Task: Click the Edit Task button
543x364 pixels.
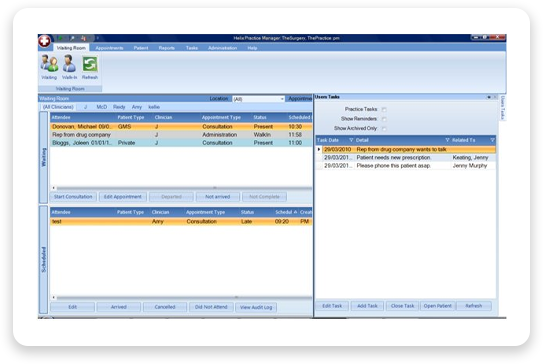Action: click(x=332, y=306)
